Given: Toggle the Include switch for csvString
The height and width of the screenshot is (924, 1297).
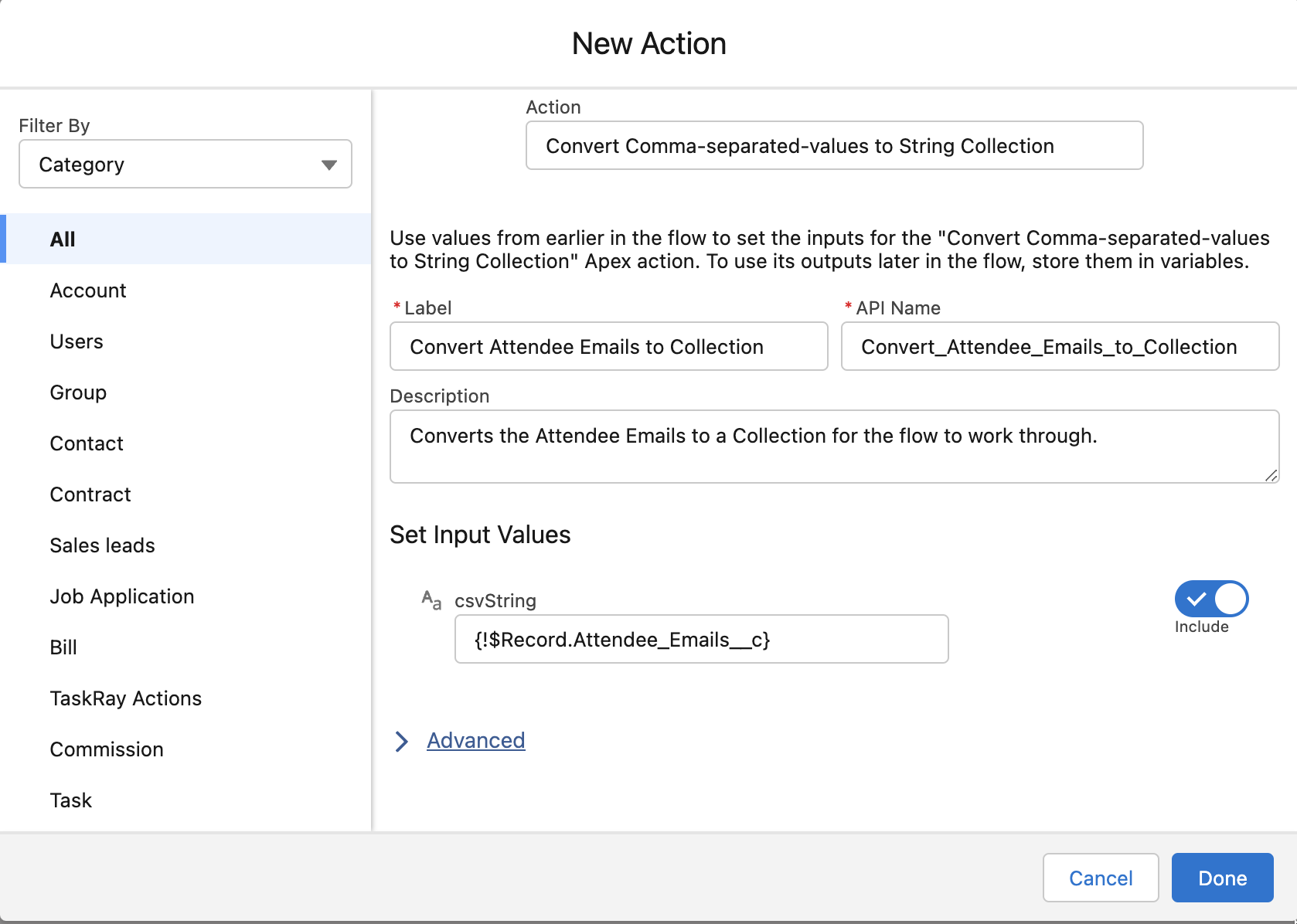Looking at the screenshot, I should coord(1210,599).
